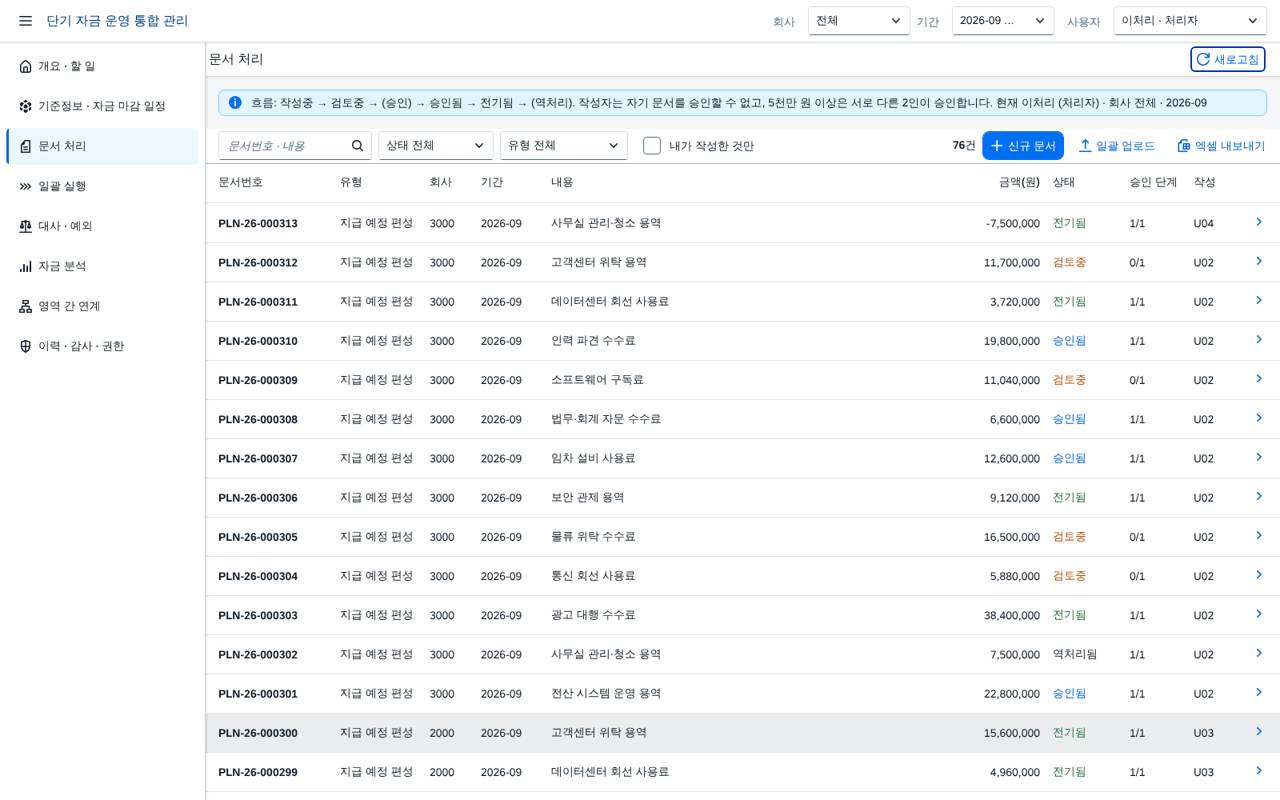Open row PLN-26-000312 detail arrow
The image size is (1280, 800).
click(1259, 261)
